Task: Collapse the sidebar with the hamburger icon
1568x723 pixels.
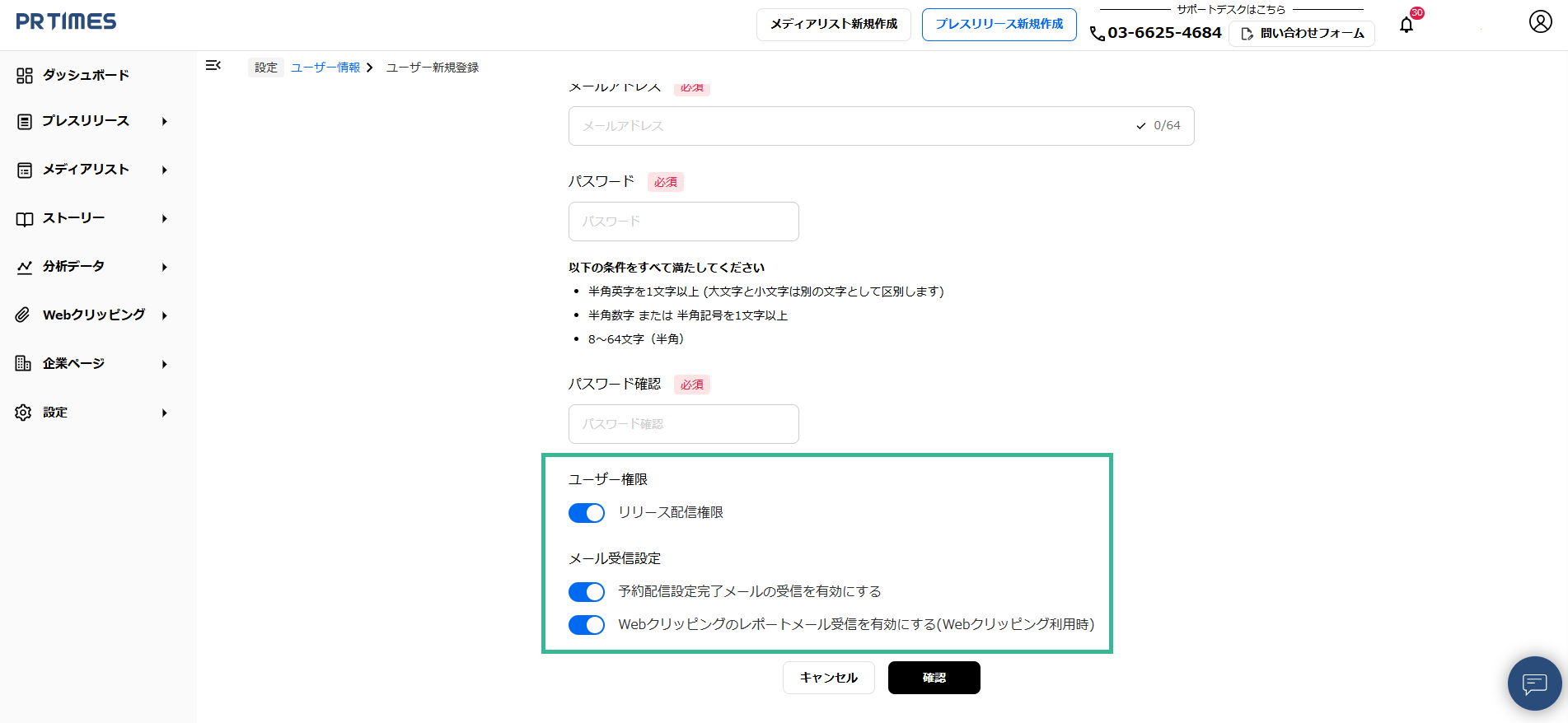Action: (x=213, y=65)
